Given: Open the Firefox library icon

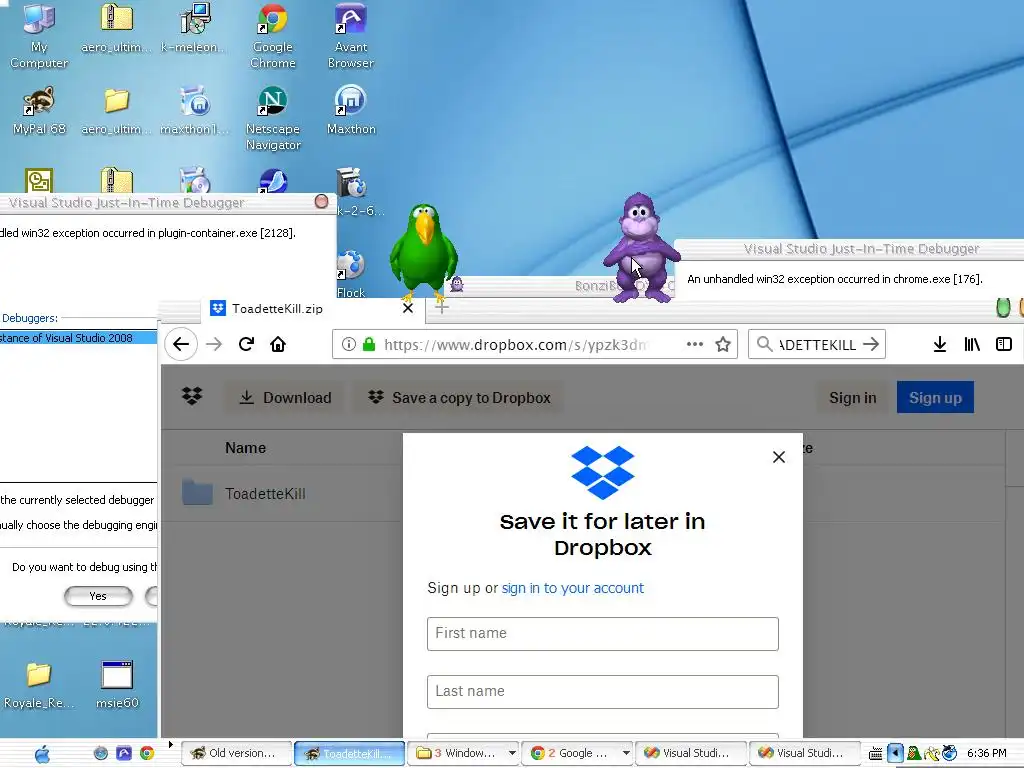Looking at the screenshot, I should click(972, 344).
